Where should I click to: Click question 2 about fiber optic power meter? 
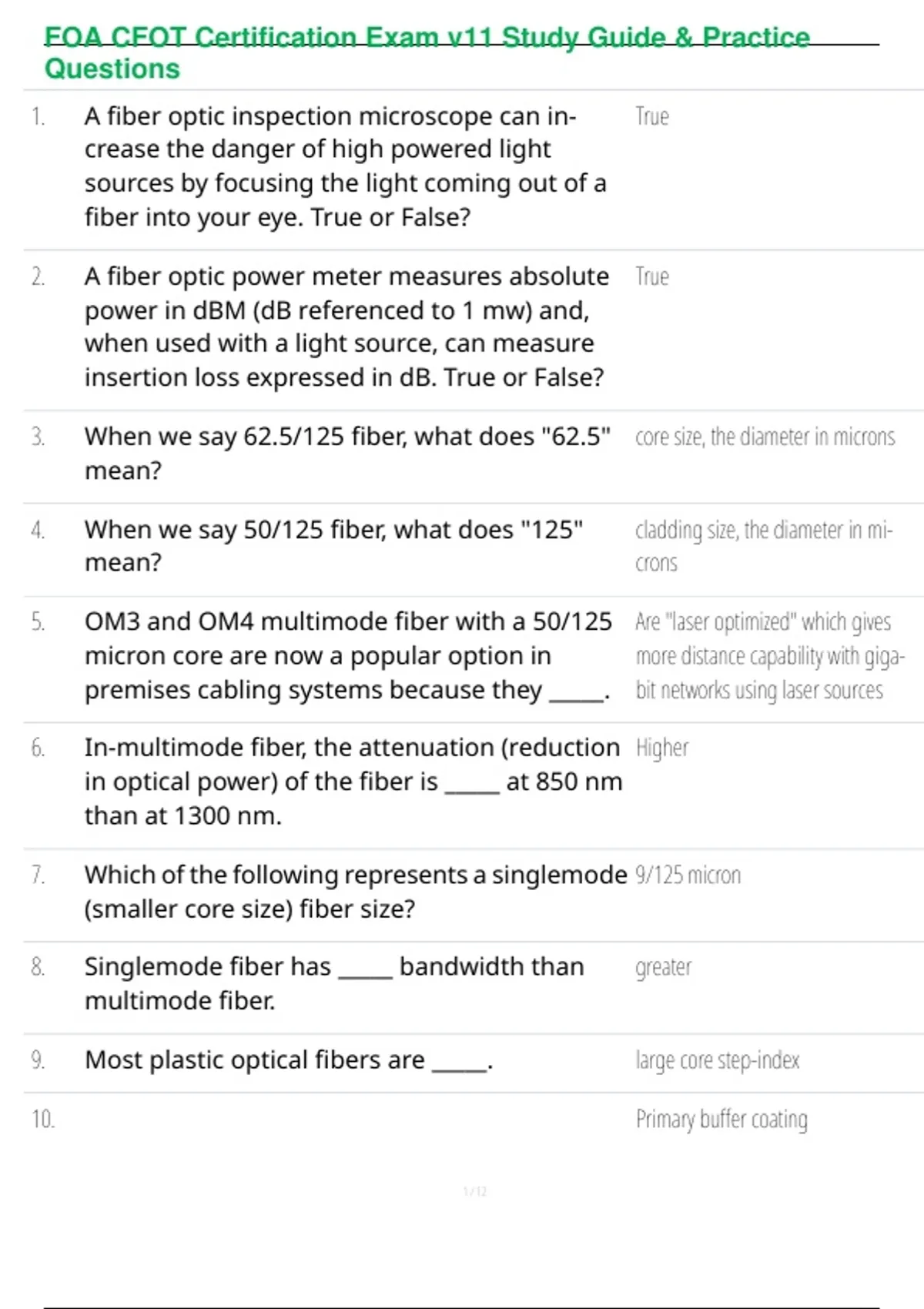pyautogui.click(x=346, y=326)
